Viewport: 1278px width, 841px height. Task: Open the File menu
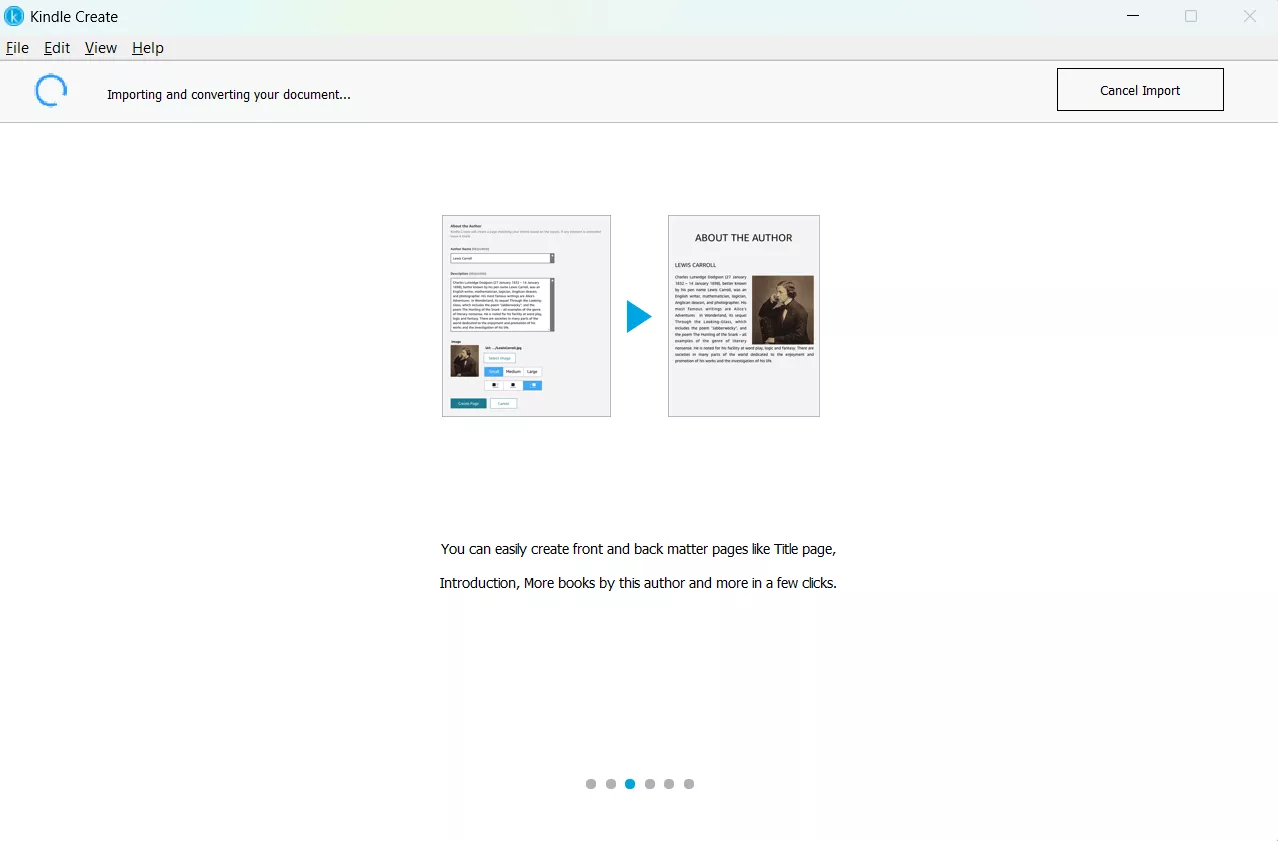point(17,47)
